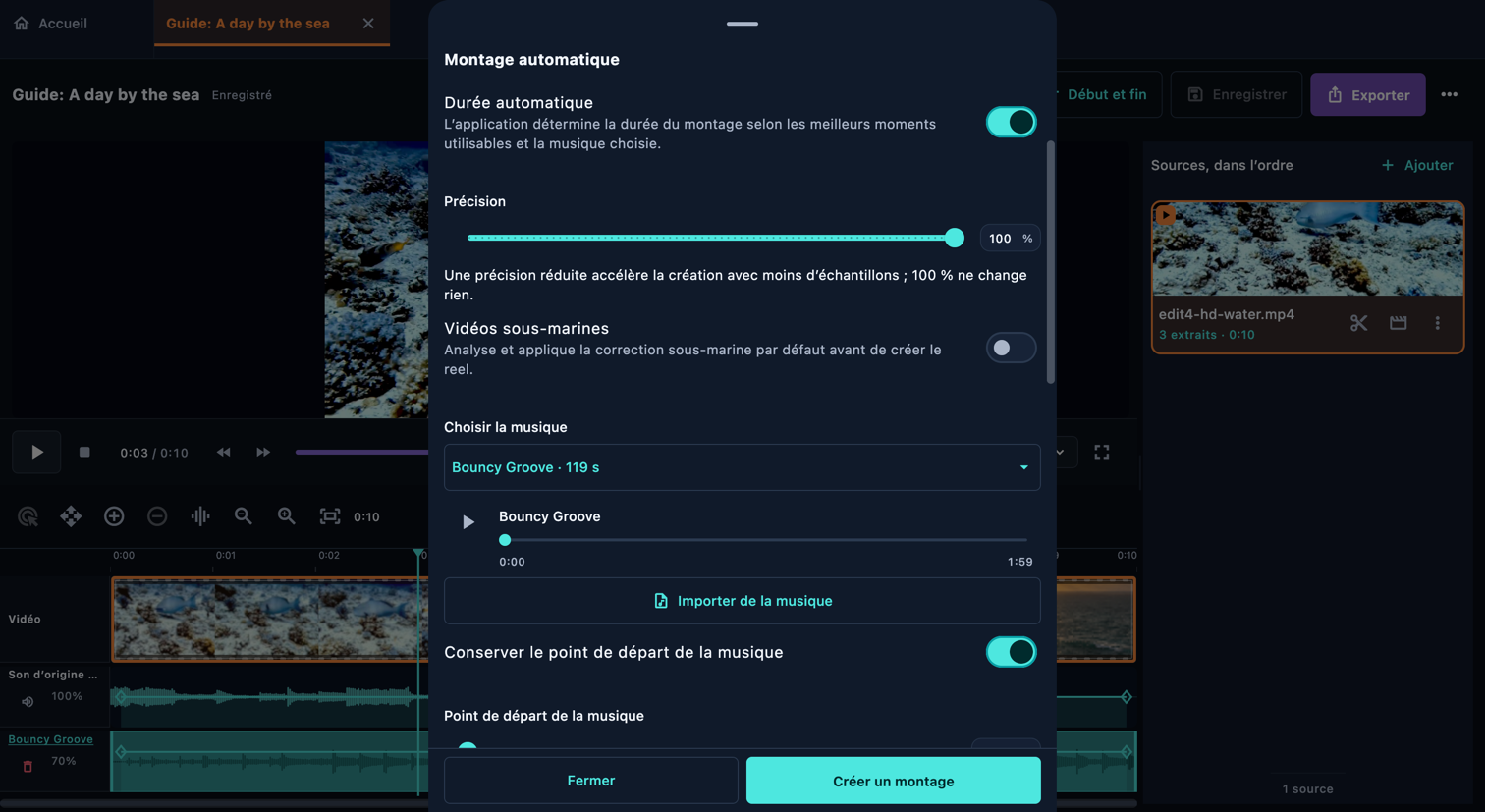Click the audio waveform icon in the timeline toolbar
This screenshot has width=1485, height=812.
tap(200, 516)
